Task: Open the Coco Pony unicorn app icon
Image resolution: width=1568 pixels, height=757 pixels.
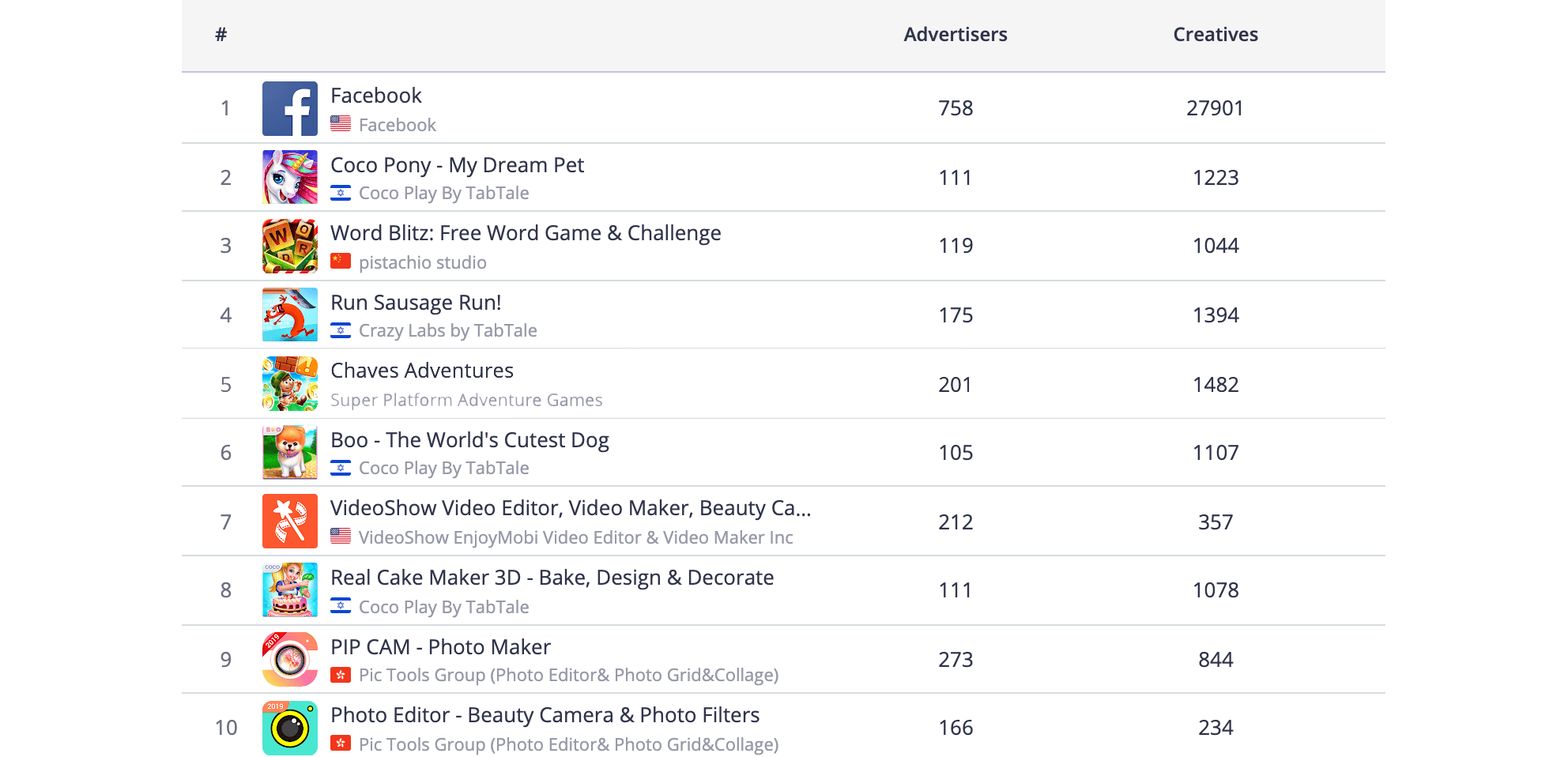Action: click(x=290, y=177)
